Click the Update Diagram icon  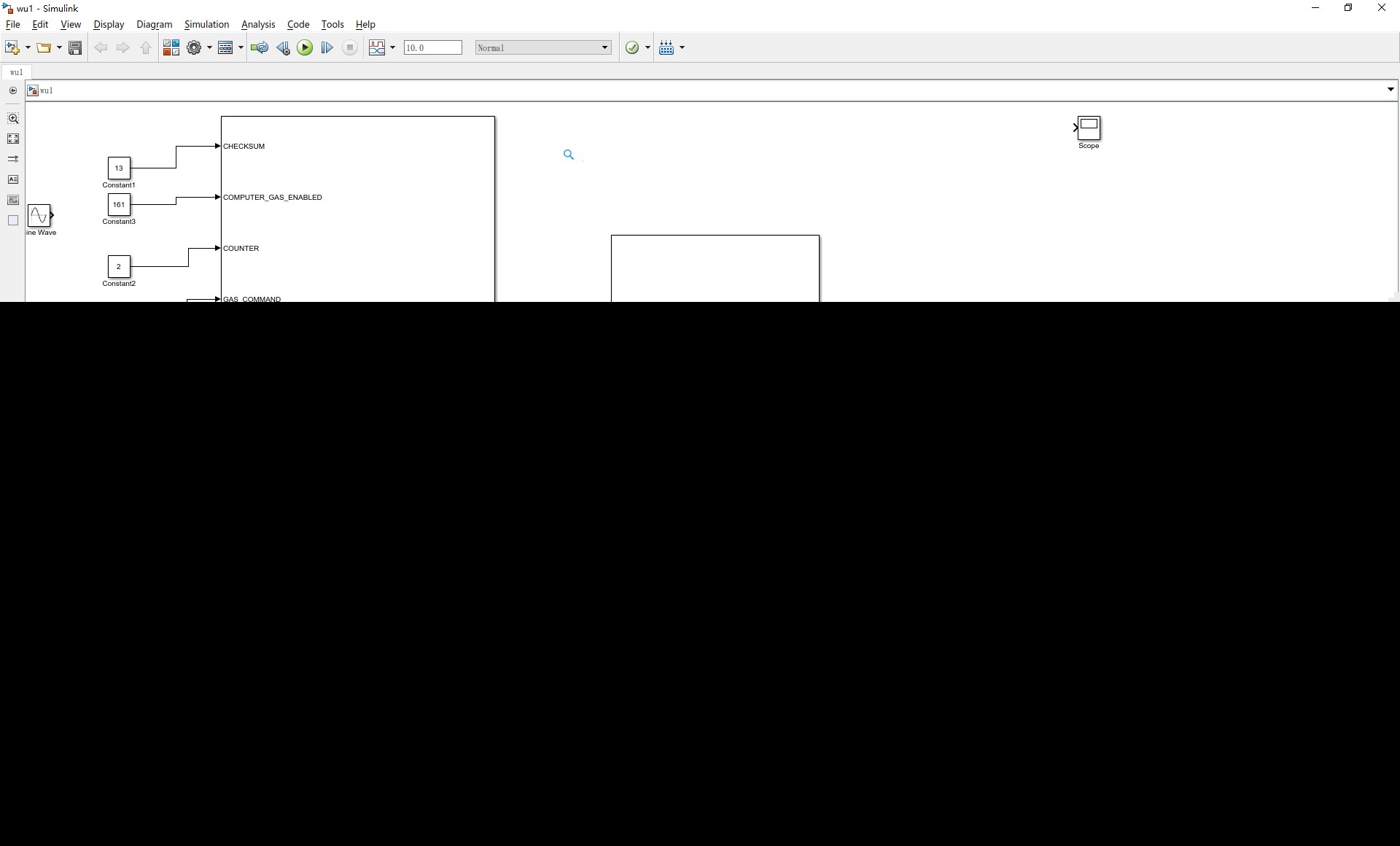pos(259,47)
